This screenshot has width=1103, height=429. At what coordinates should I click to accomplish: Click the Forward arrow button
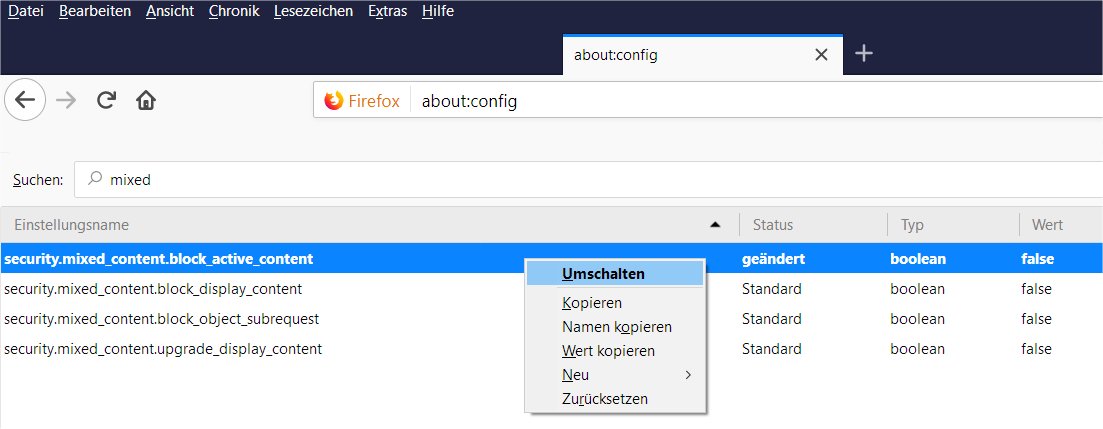[x=66, y=100]
